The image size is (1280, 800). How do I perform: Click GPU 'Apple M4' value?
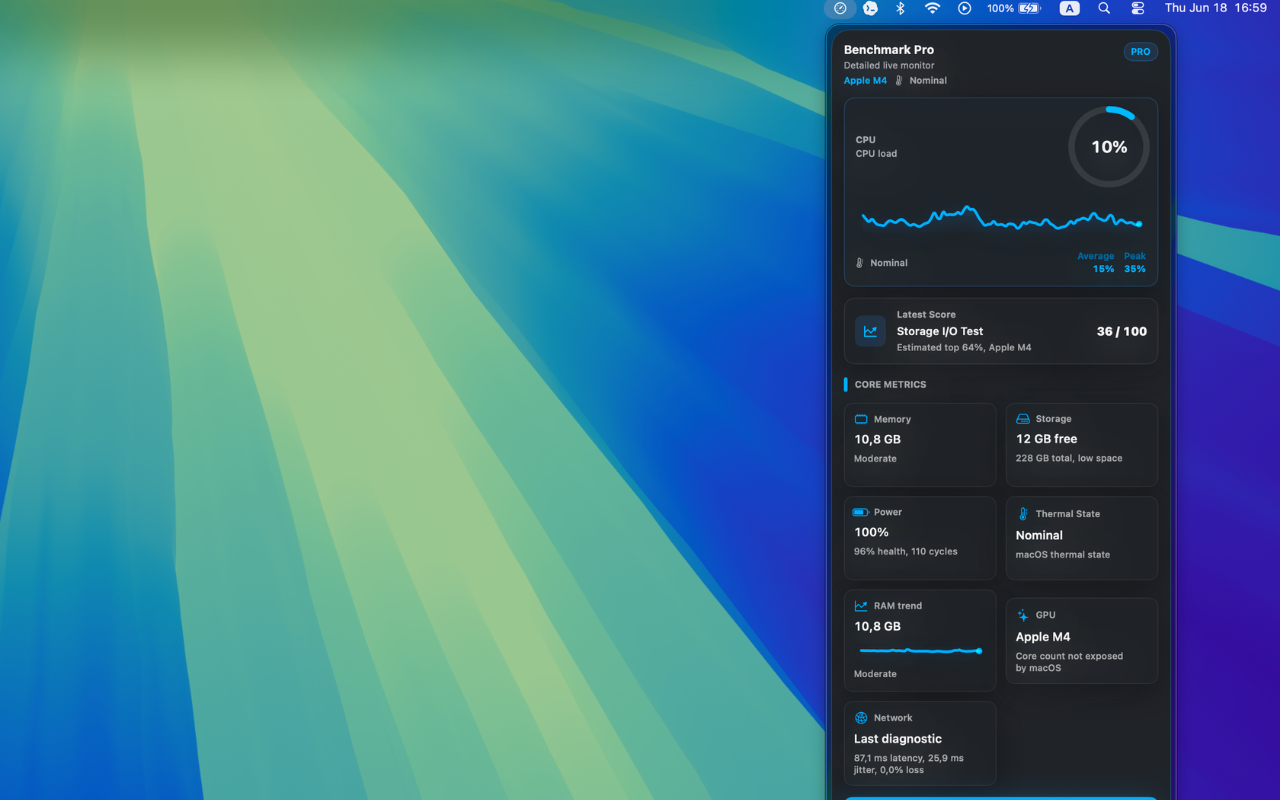(x=1043, y=637)
